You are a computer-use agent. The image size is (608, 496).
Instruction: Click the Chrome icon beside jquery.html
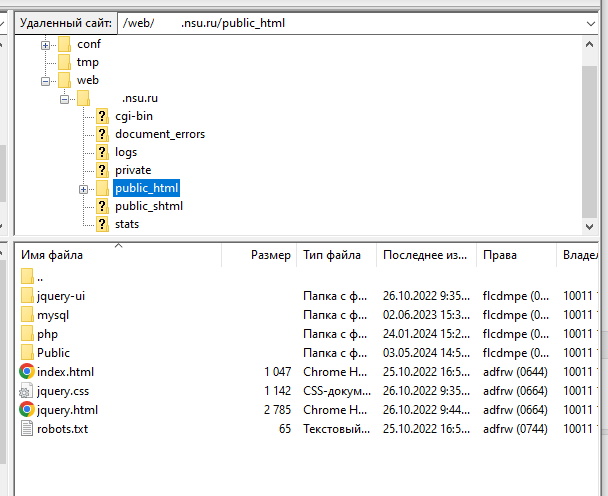27,409
